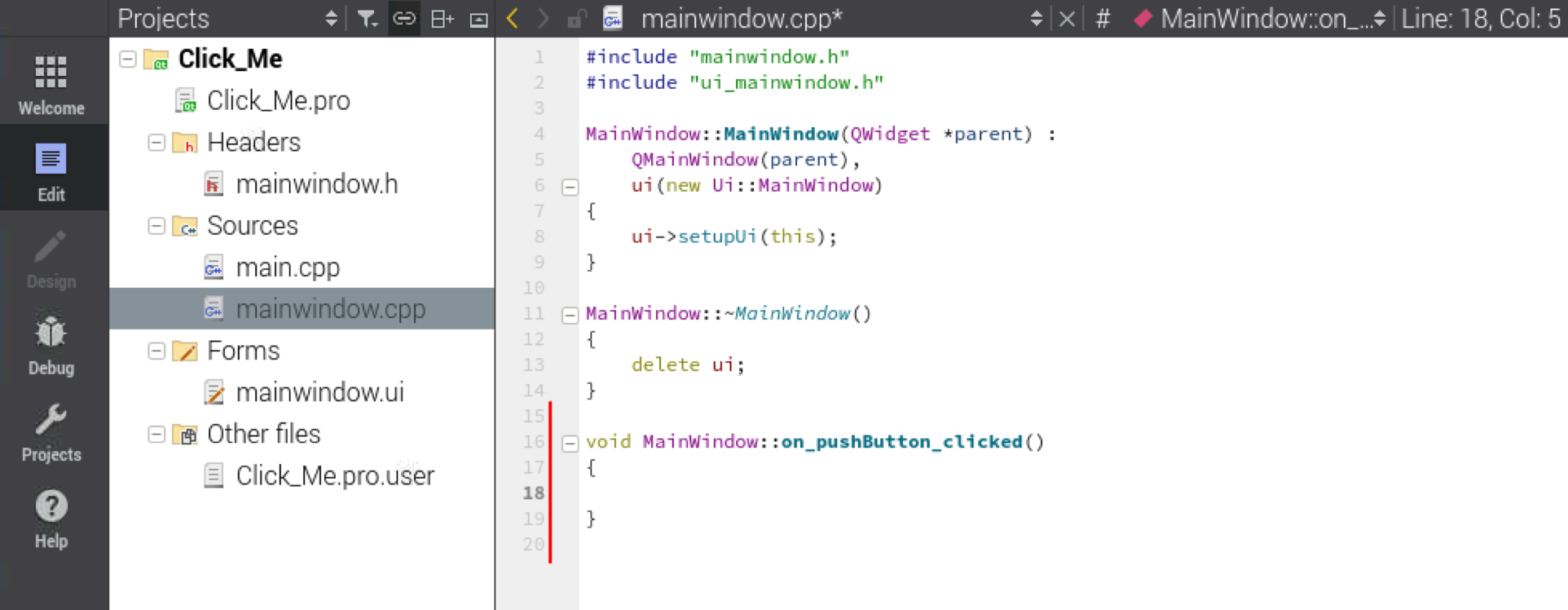Open the Projects view dropdown
The width and height of the screenshot is (1568, 610).
point(330,19)
